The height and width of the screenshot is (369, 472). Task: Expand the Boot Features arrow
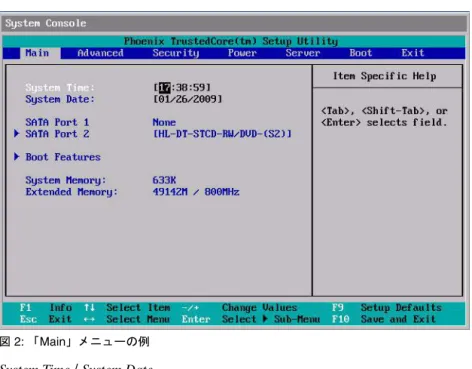(17, 157)
